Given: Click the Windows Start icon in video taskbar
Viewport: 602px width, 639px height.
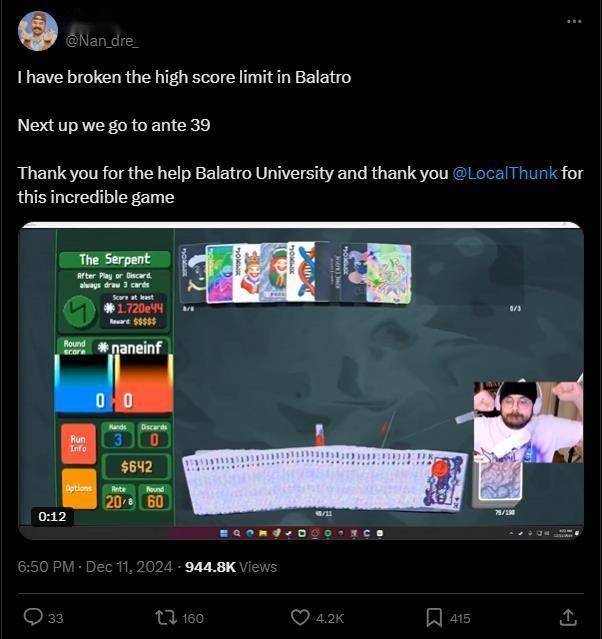Looking at the screenshot, I should tap(224, 533).
